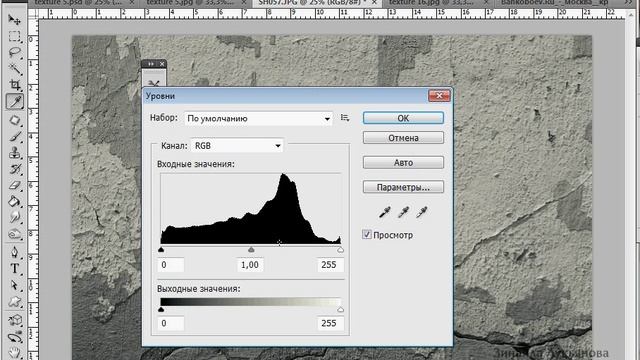Focus the output shadow value field 0
This screenshot has height=360, width=640.
[x=171, y=323]
